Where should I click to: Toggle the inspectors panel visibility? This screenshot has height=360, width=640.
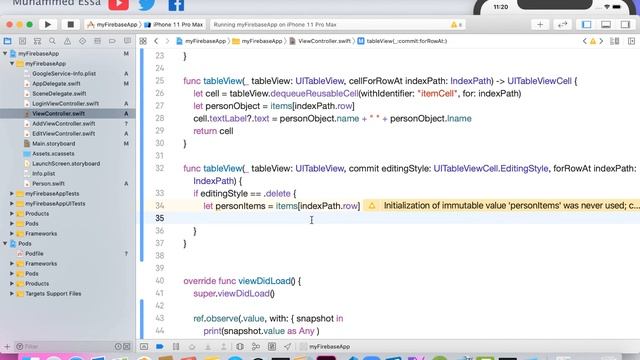click(625, 24)
